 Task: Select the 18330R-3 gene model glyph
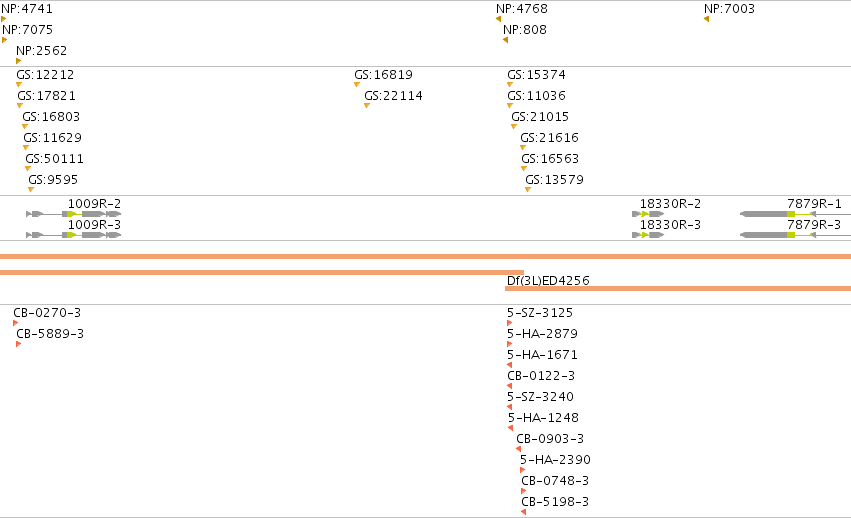point(648,235)
